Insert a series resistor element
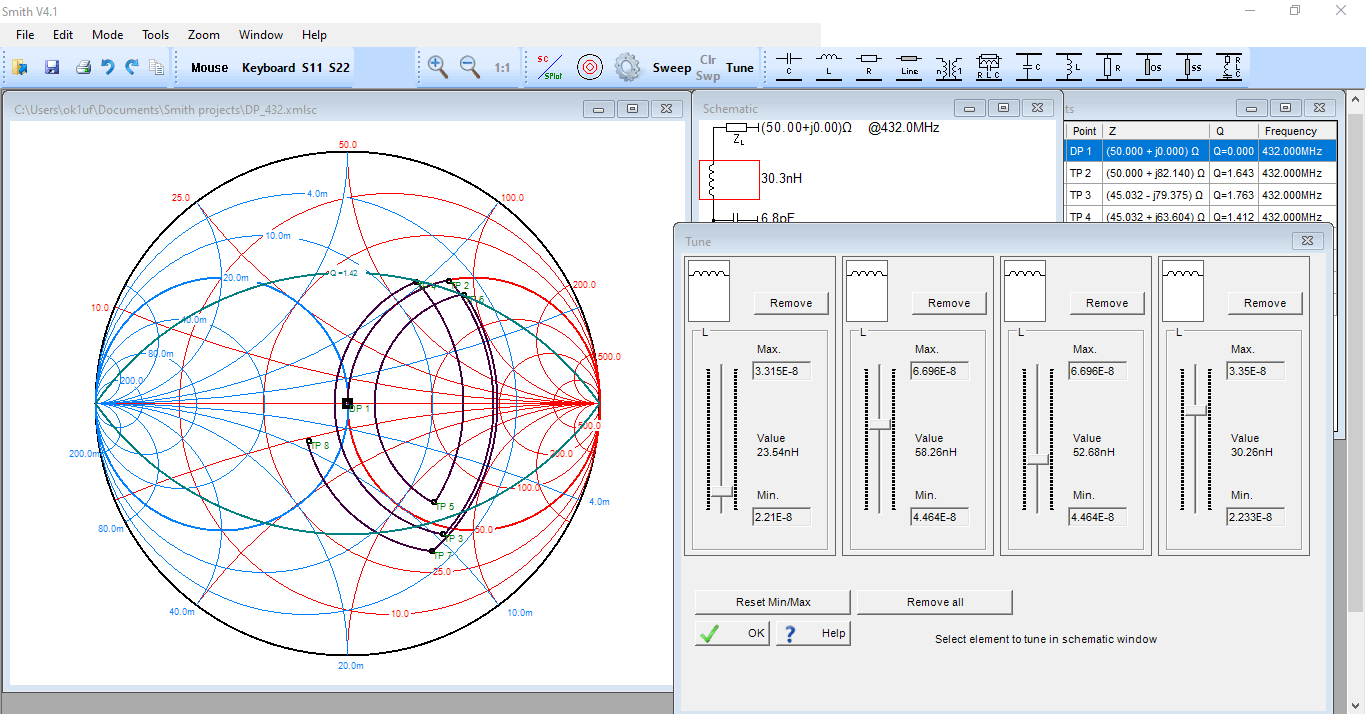This screenshot has width=1366, height=714. [869, 67]
